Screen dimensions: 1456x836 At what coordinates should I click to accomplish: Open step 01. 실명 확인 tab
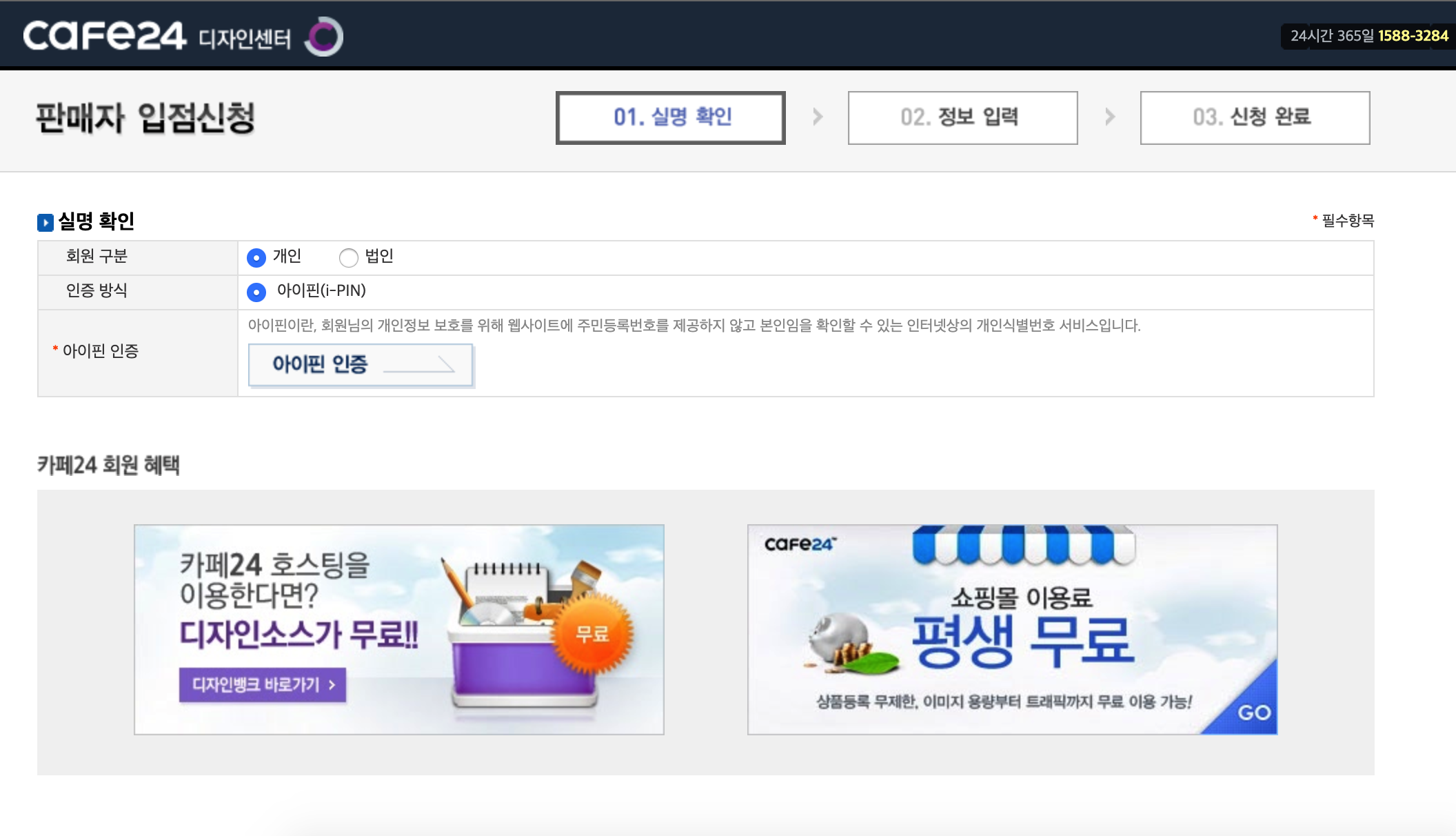[671, 117]
